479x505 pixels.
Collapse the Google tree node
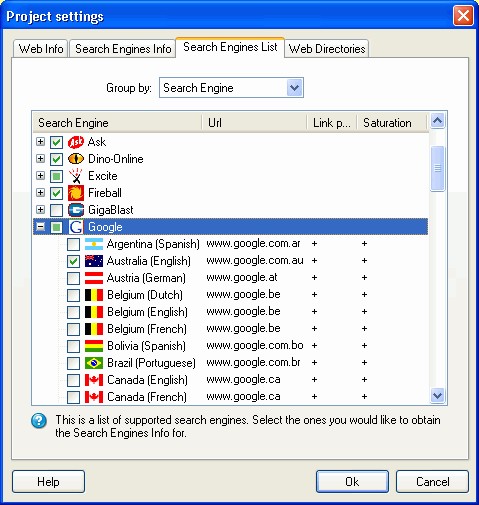pyautogui.click(x=40, y=227)
